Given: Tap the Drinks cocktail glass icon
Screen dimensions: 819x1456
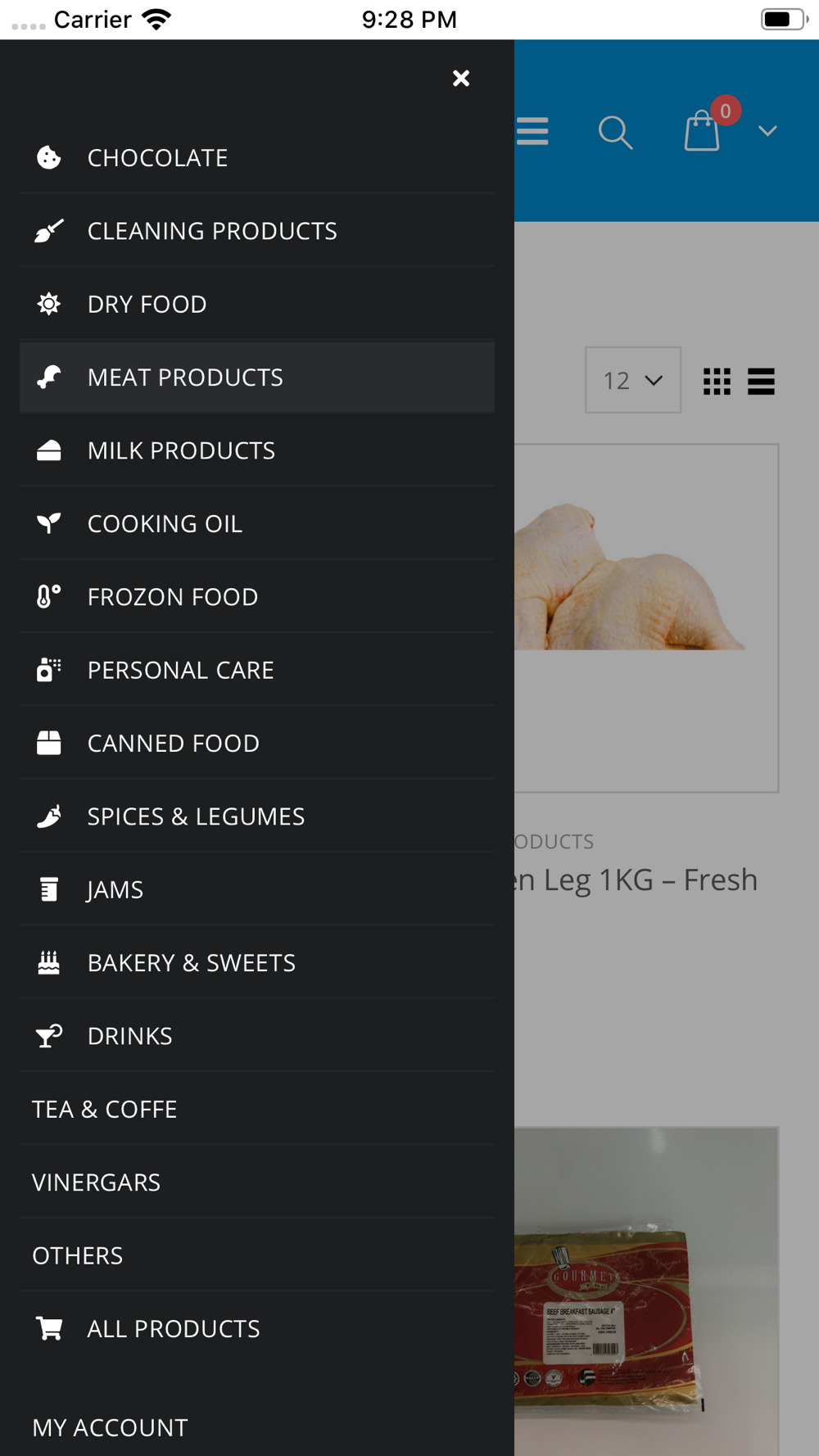Looking at the screenshot, I should tap(49, 1036).
